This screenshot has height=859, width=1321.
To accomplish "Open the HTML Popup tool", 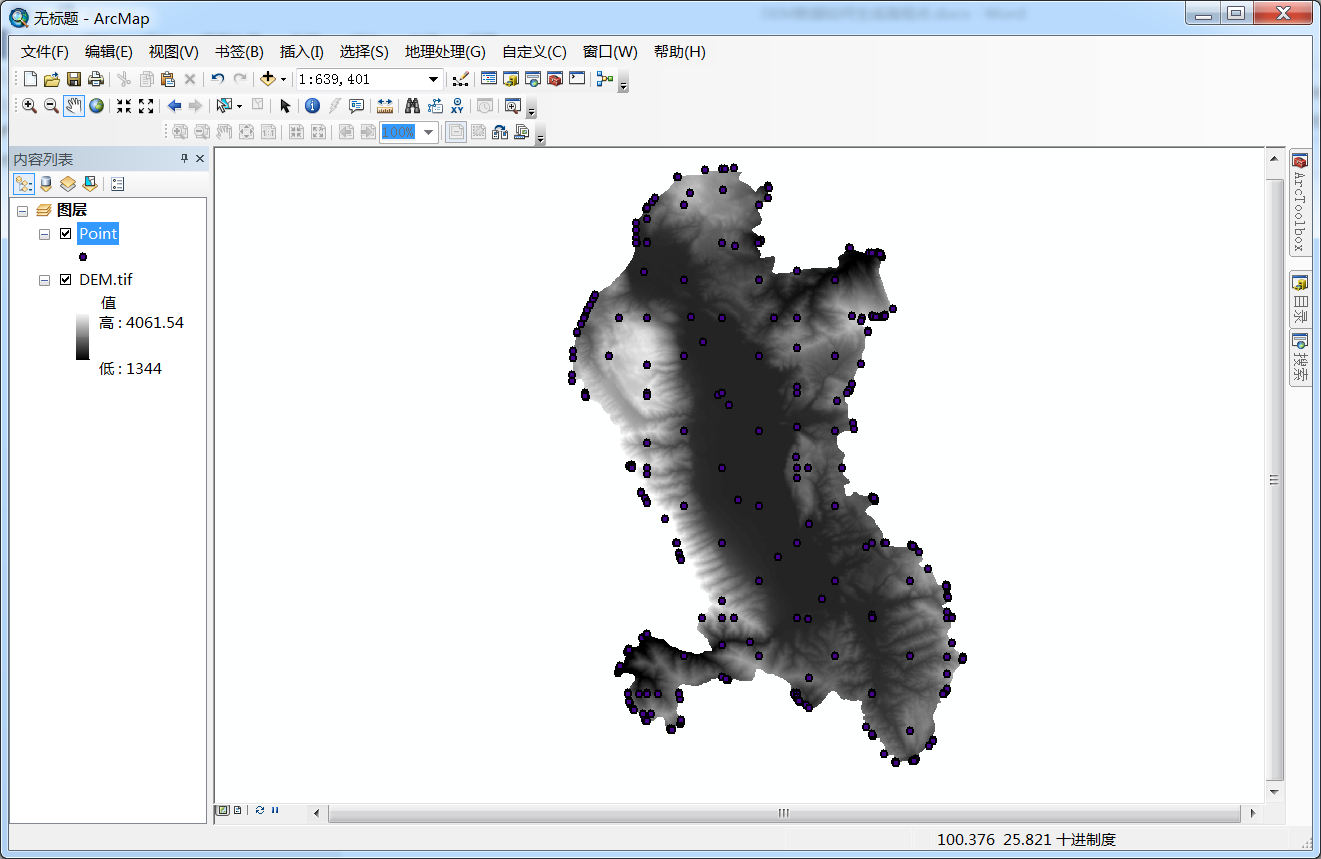I will point(356,106).
